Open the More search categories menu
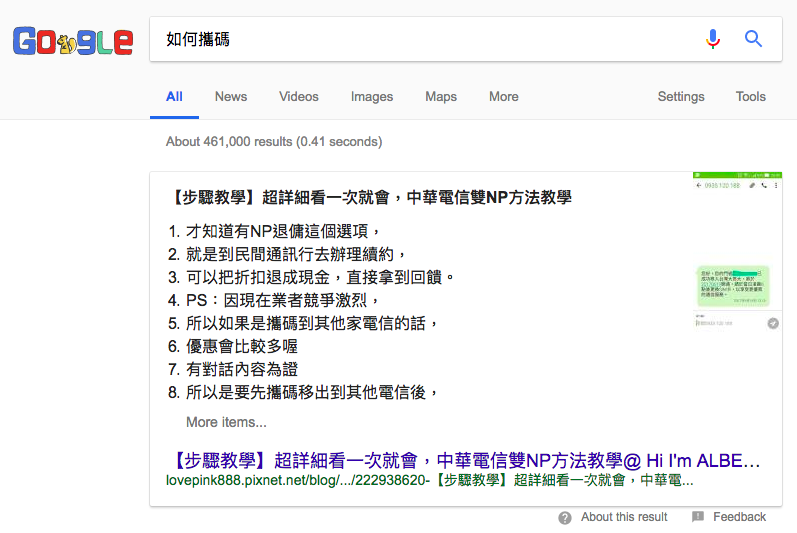This screenshot has width=797, height=533. 504,97
